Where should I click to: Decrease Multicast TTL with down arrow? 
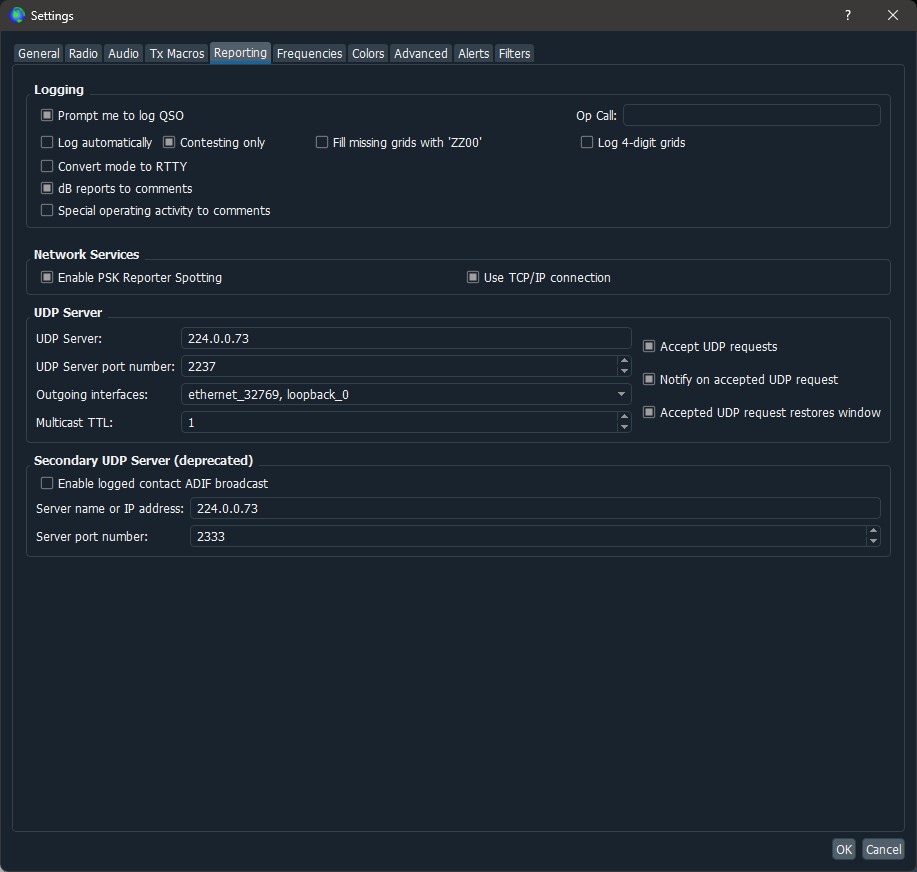(x=624, y=428)
